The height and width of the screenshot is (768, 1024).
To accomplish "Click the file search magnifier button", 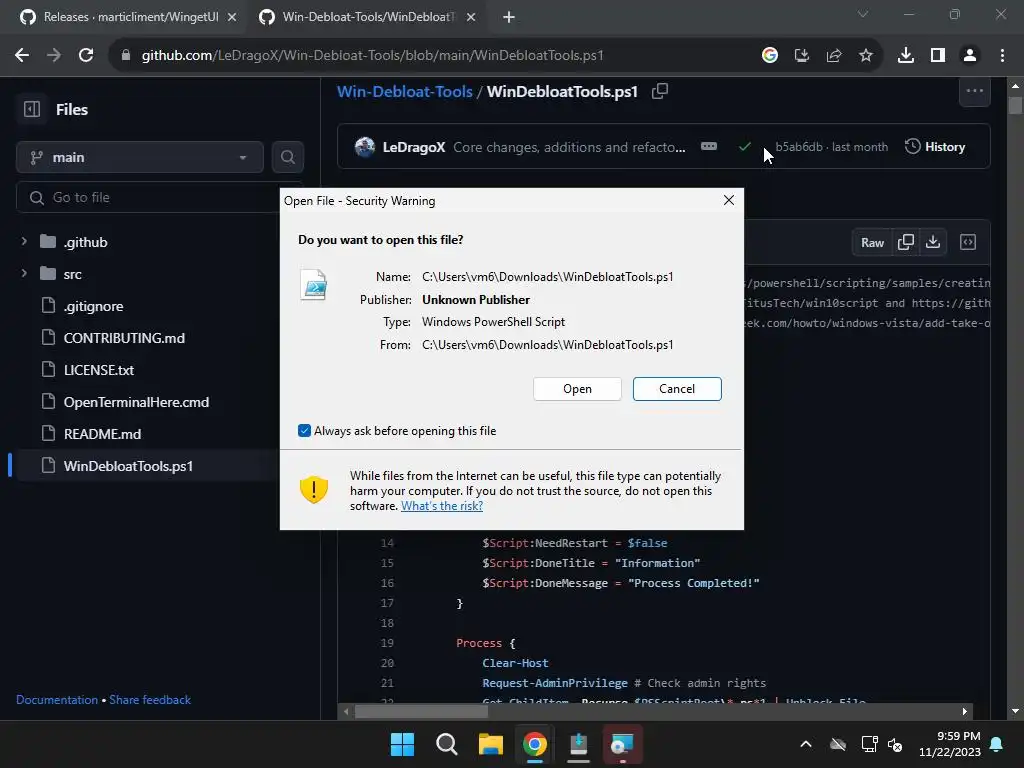I will pos(288,157).
